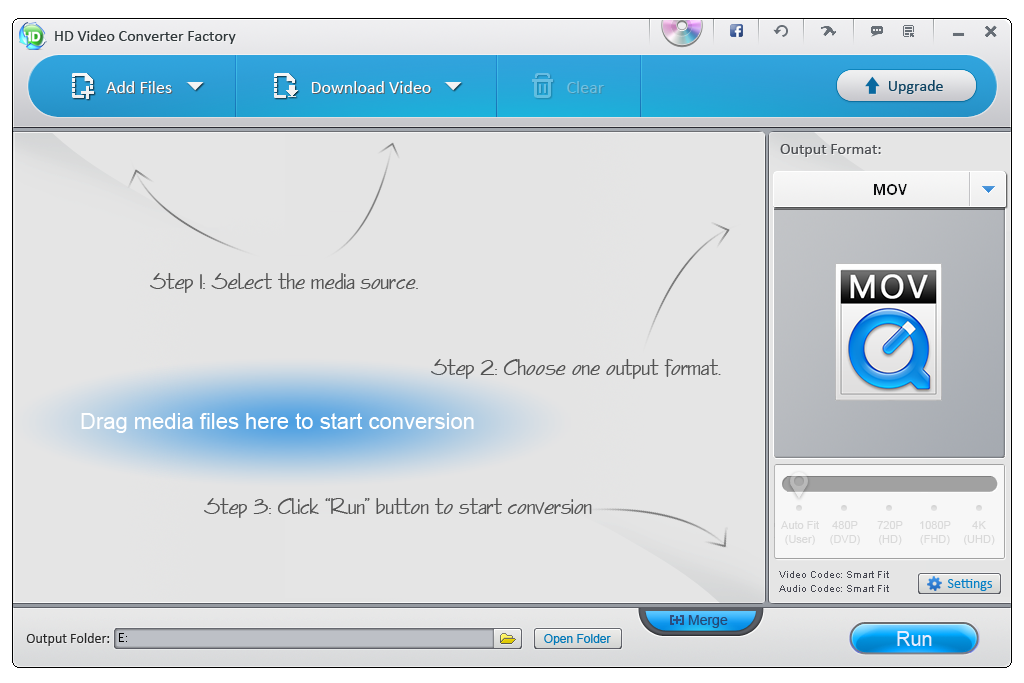Screen dimensions: 1024x683
Task: Open the MOV output format dropdown arrow
Action: (x=988, y=189)
